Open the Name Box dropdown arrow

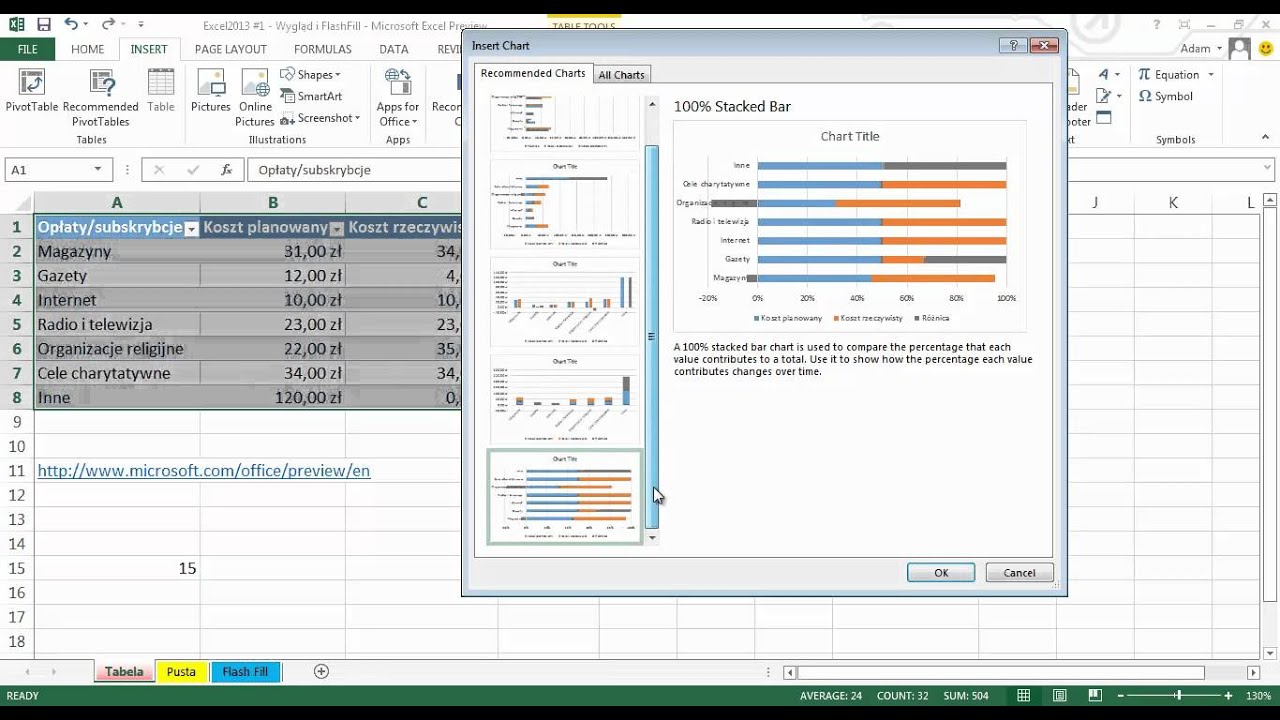(98, 170)
